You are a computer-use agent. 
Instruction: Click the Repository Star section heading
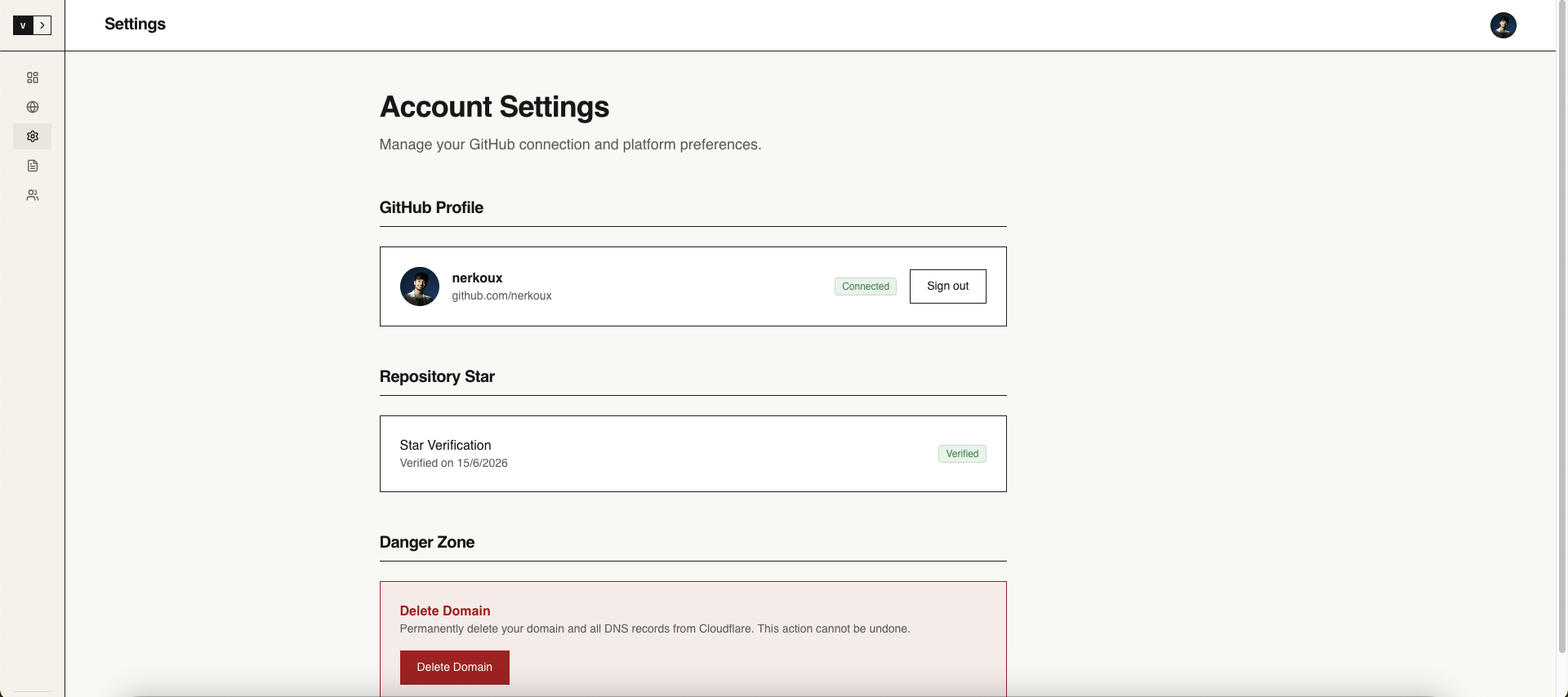point(437,376)
